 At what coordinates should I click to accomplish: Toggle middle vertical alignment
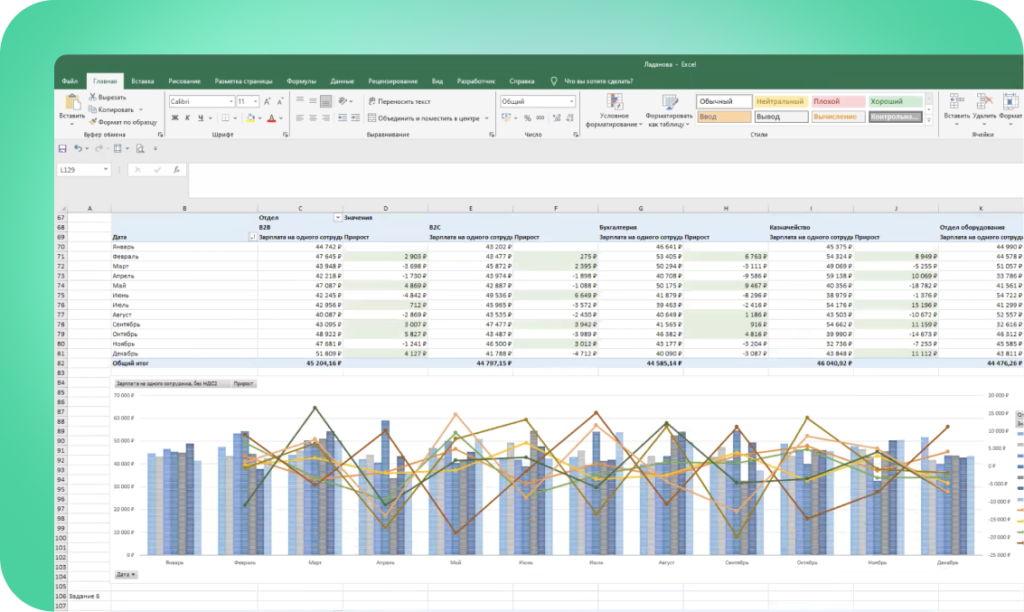(x=313, y=101)
